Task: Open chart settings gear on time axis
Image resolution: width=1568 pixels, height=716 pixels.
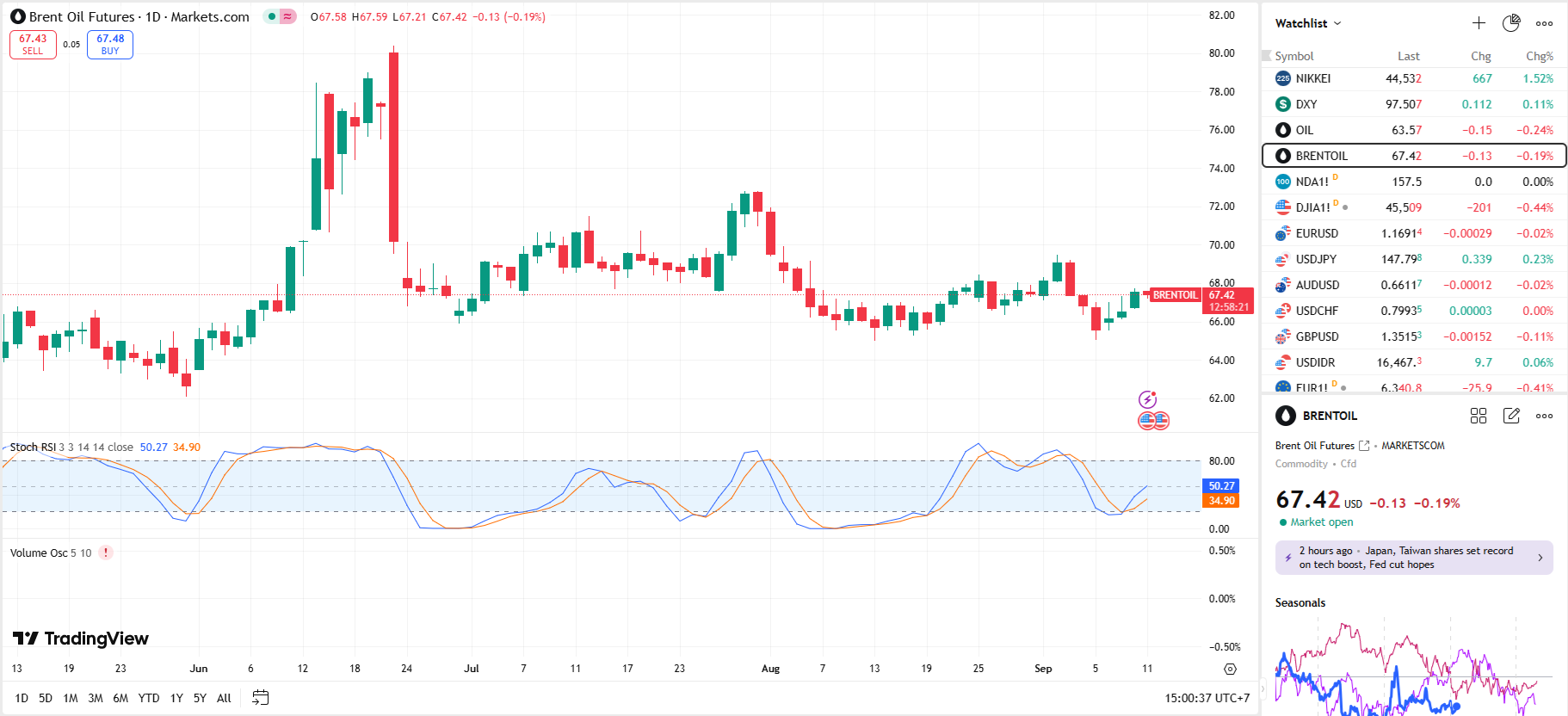Action: pyautogui.click(x=1230, y=669)
